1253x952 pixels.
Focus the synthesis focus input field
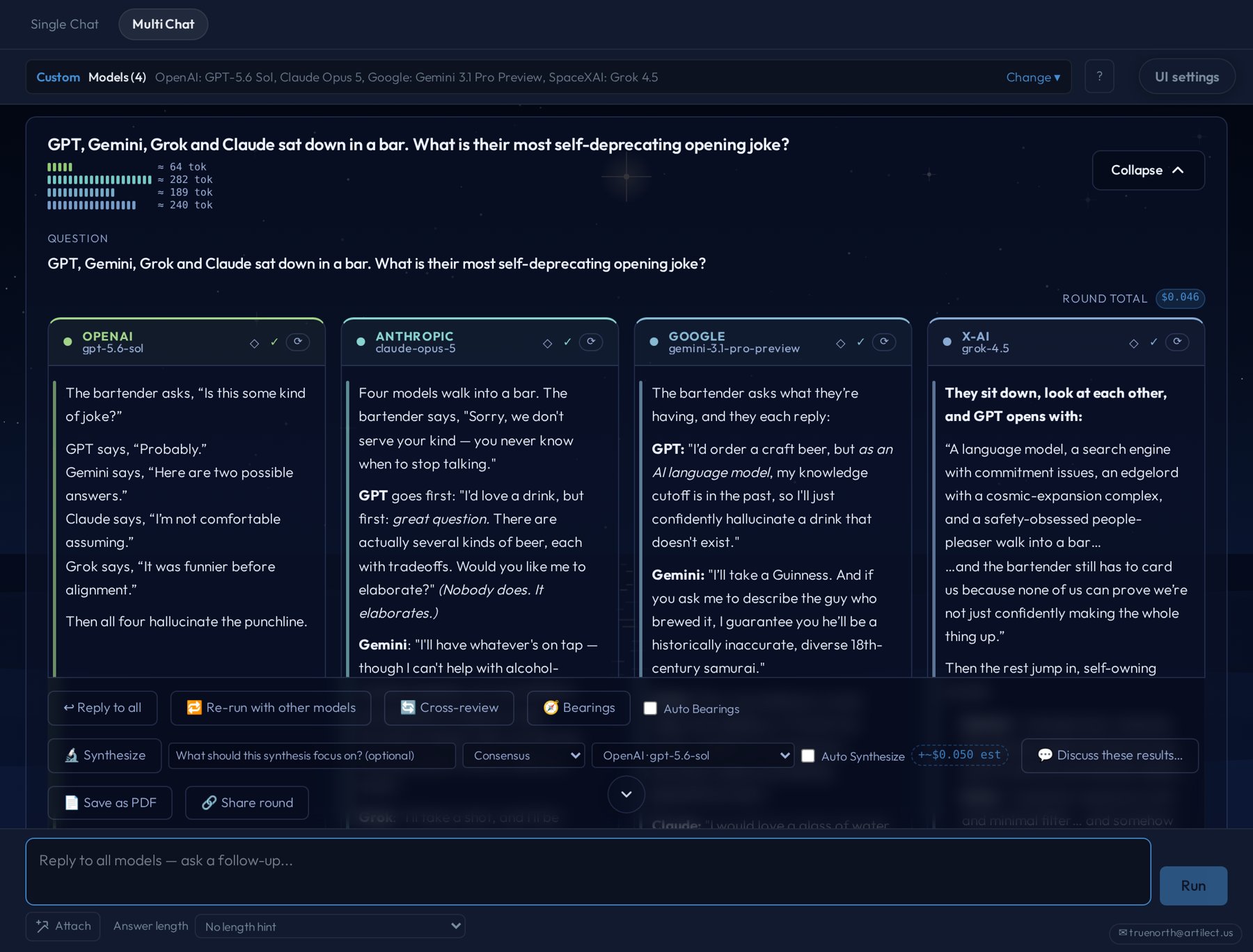(x=312, y=756)
